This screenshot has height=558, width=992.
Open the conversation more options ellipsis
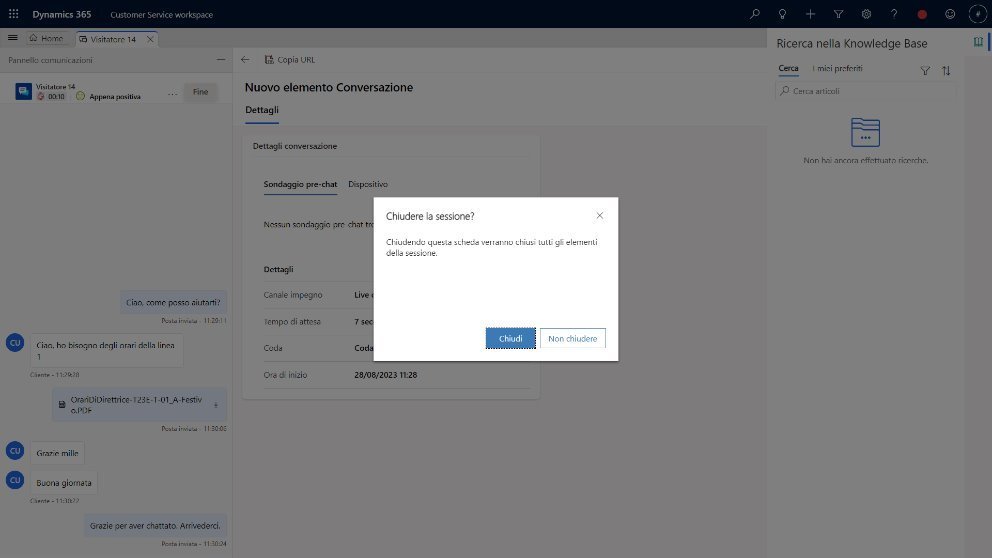(172, 92)
